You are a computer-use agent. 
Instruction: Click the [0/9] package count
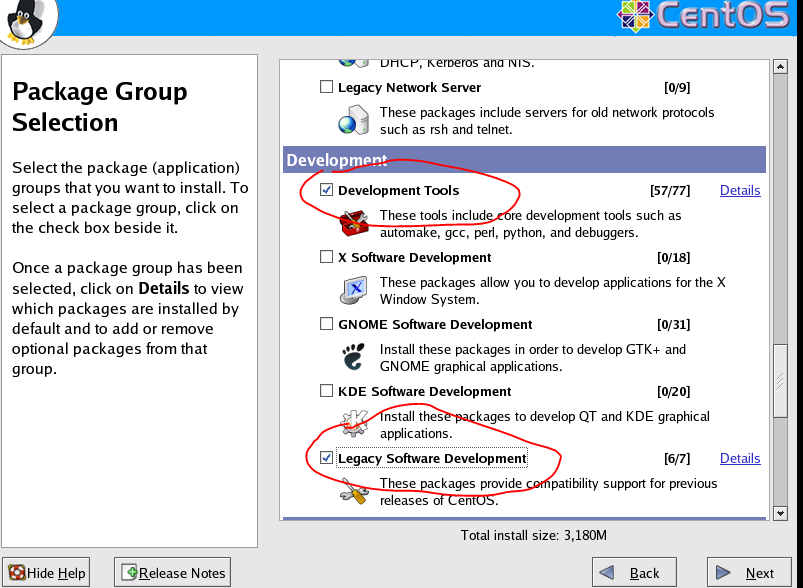coord(677,88)
